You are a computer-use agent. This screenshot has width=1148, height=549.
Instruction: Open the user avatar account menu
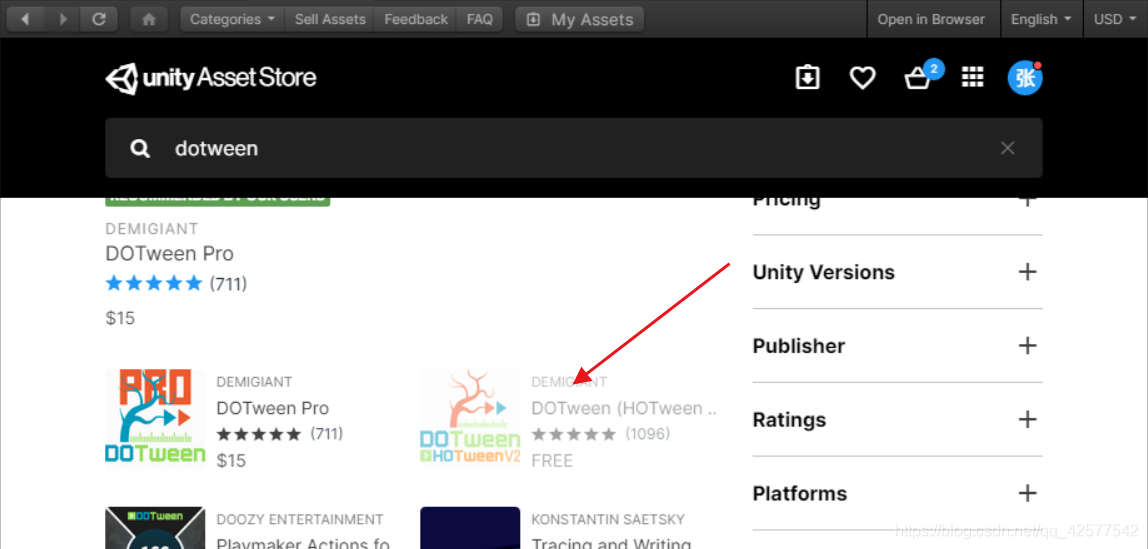point(1024,78)
